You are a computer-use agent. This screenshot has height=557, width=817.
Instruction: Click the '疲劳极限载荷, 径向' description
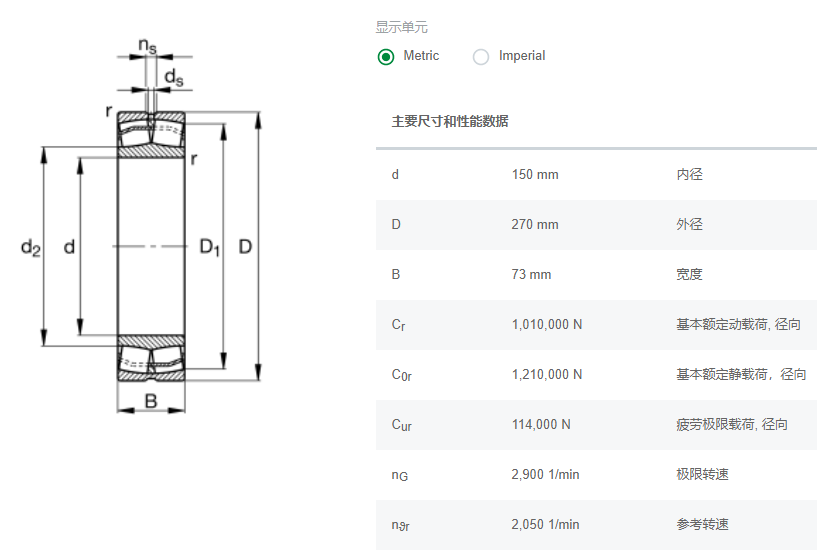pos(732,425)
